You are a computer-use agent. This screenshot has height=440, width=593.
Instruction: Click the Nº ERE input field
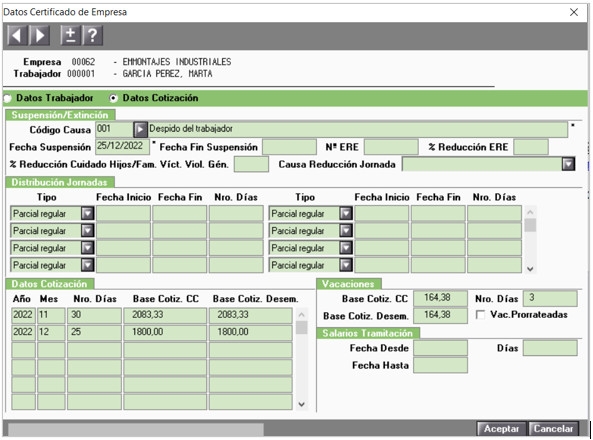[x=391, y=147]
